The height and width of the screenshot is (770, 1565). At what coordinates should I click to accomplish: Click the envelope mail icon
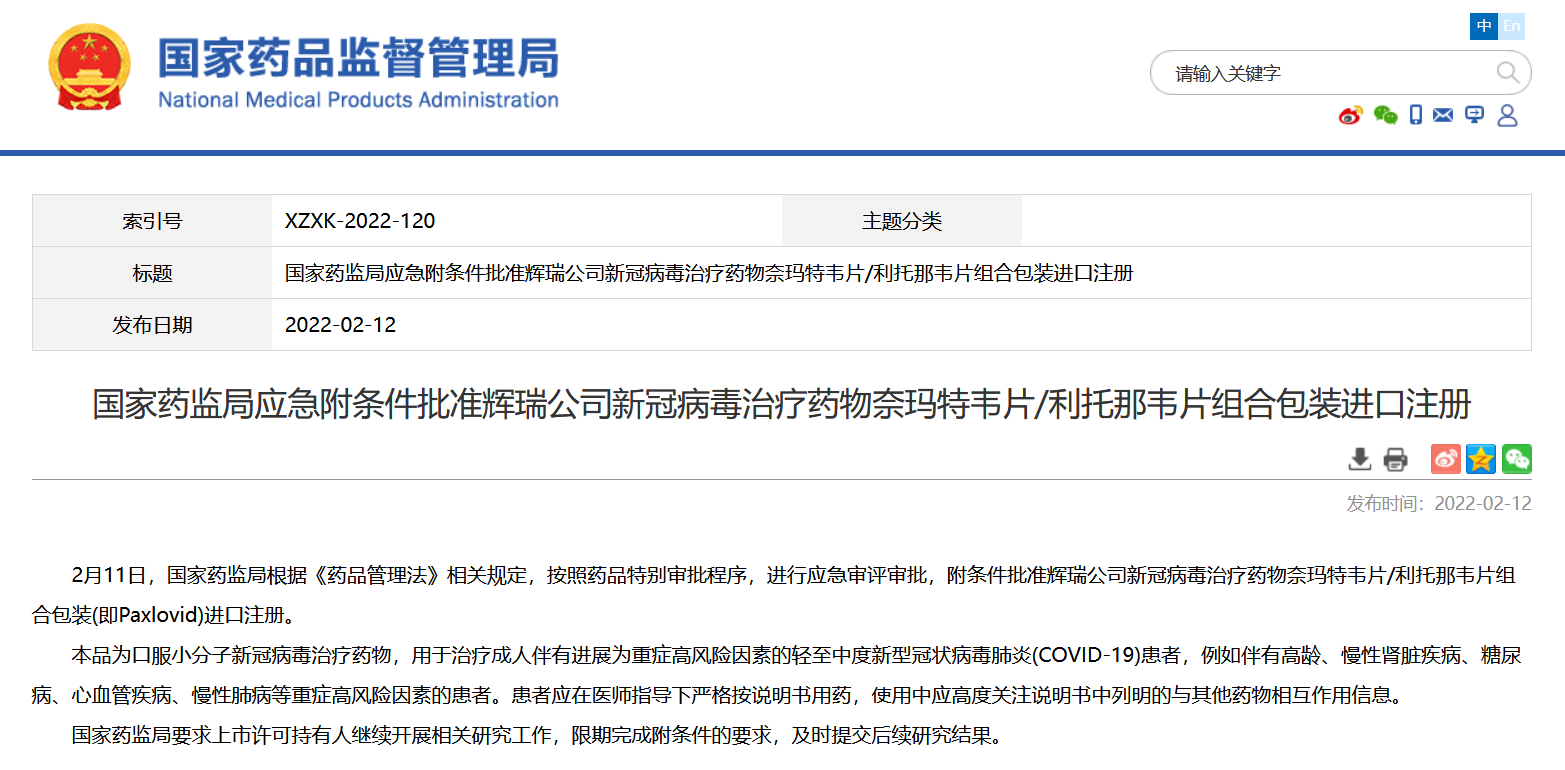point(1442,115)
